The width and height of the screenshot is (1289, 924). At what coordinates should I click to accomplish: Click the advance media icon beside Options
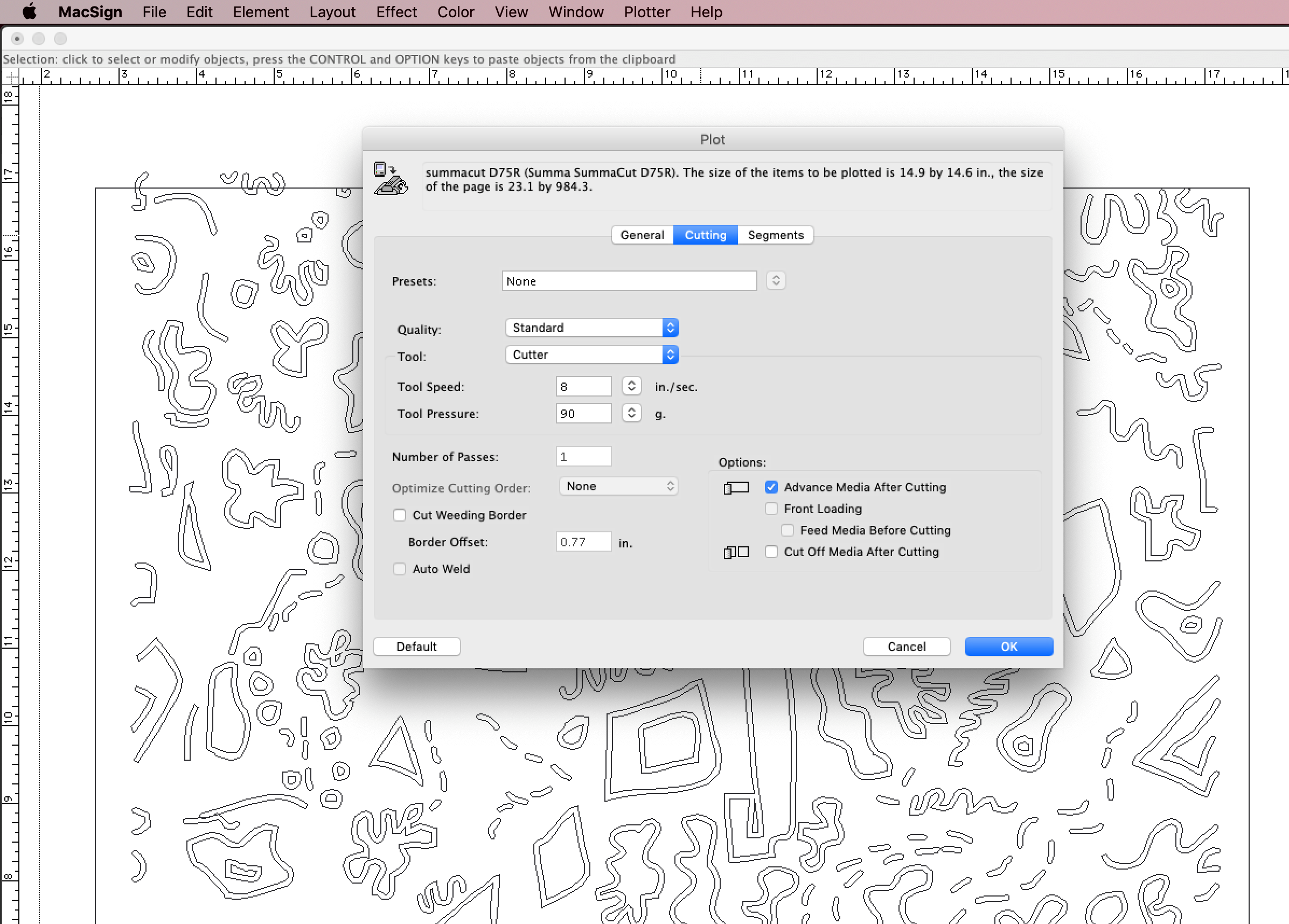point(736,488)
